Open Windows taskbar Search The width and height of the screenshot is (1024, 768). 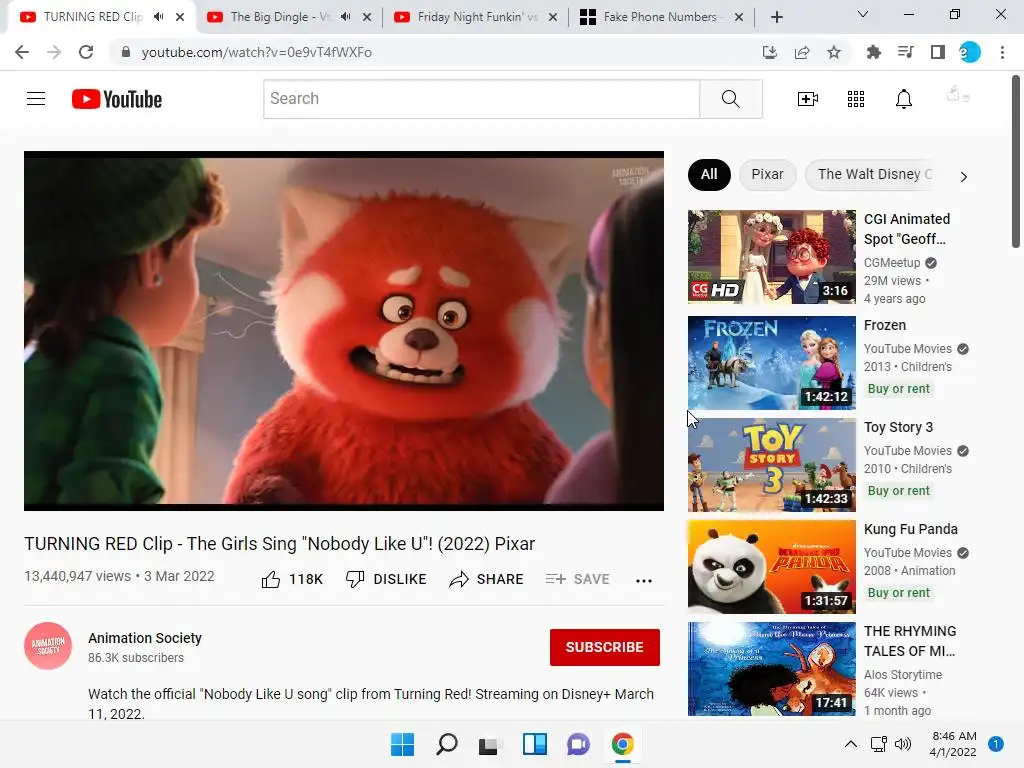tap(447, 744)
